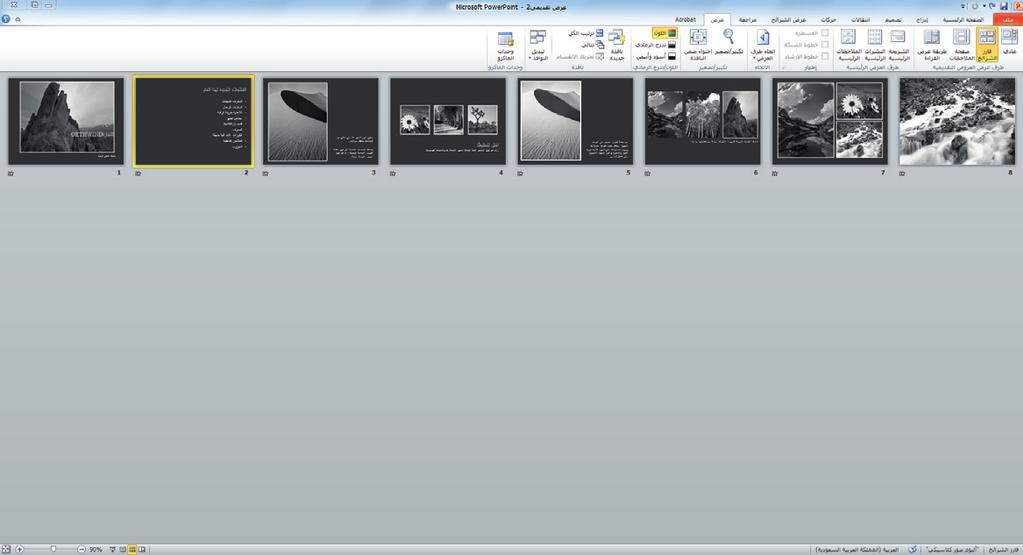Image resolution: width=1023 pixels, height=555 pixels.
Task: Open New Window (نافذة جديدة)
Action: click(x=617, y=44)
